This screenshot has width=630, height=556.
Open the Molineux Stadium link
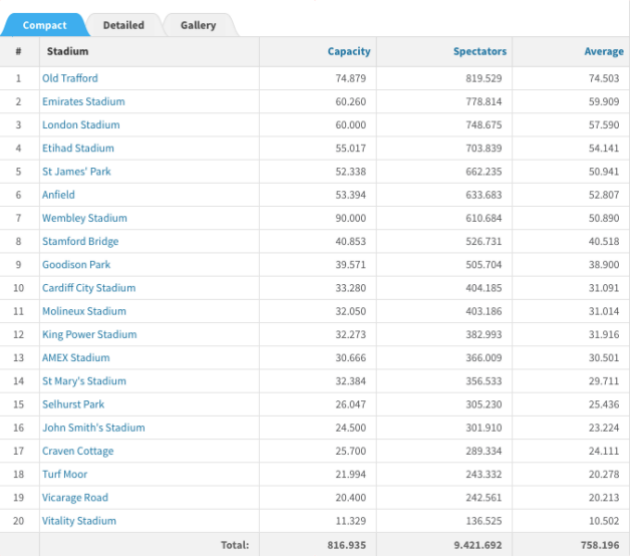(x=84, y=311)
